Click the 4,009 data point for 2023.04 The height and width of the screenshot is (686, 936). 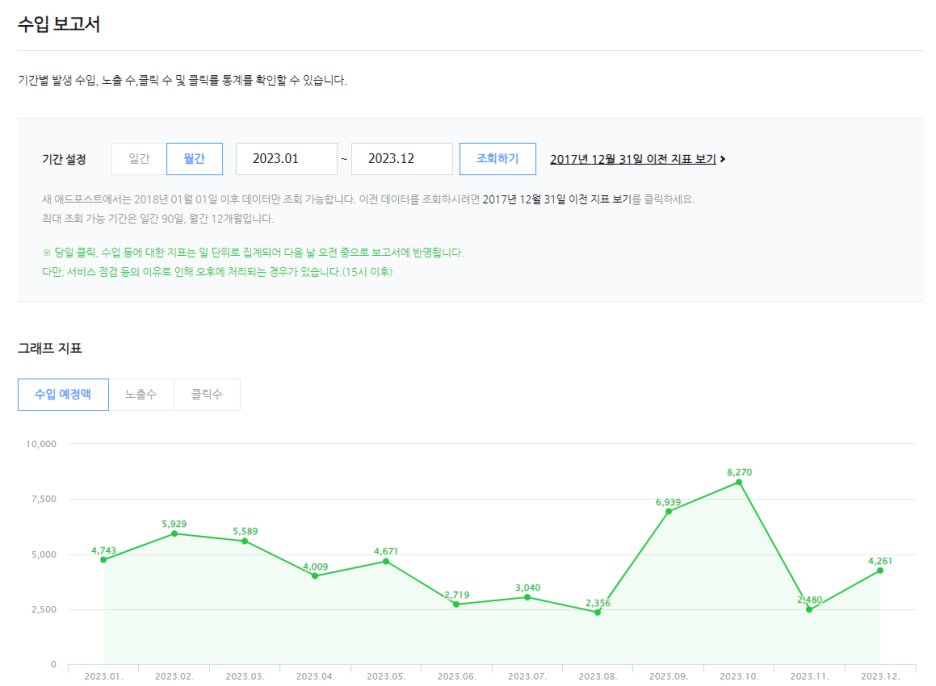315,576
